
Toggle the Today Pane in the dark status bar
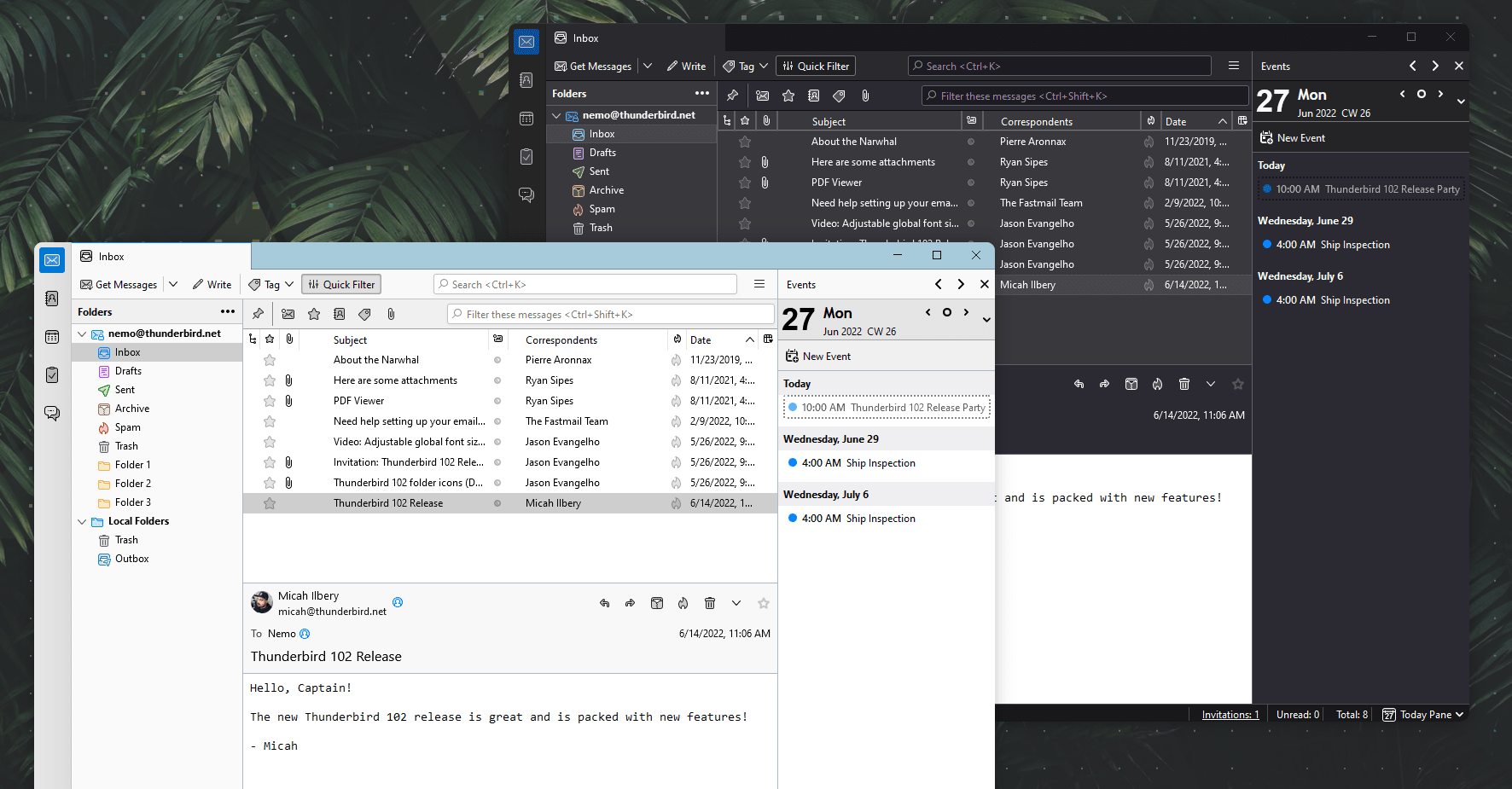pos(1422,715)
